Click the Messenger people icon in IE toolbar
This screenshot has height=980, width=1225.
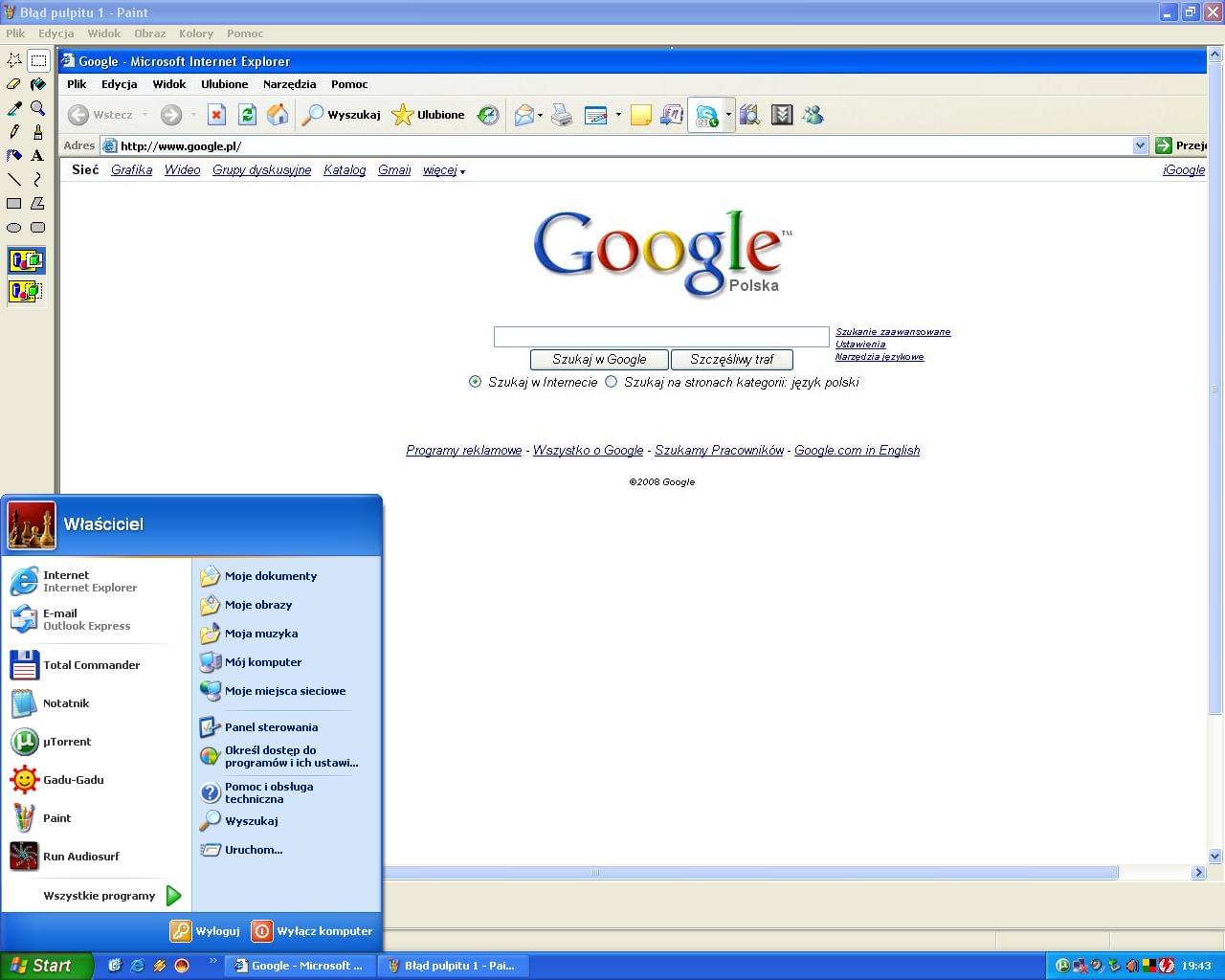point(813,116)
